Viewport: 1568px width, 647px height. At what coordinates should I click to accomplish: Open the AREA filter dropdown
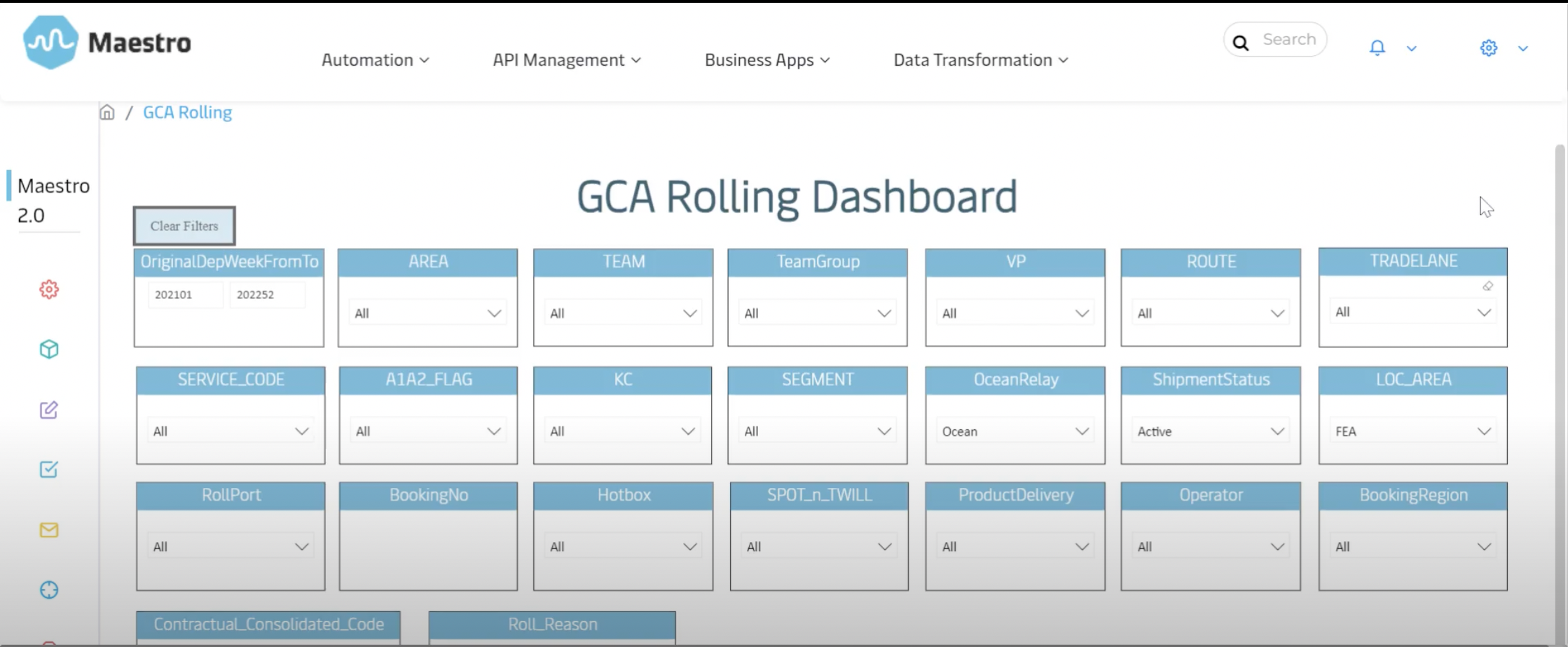[427, 313]
